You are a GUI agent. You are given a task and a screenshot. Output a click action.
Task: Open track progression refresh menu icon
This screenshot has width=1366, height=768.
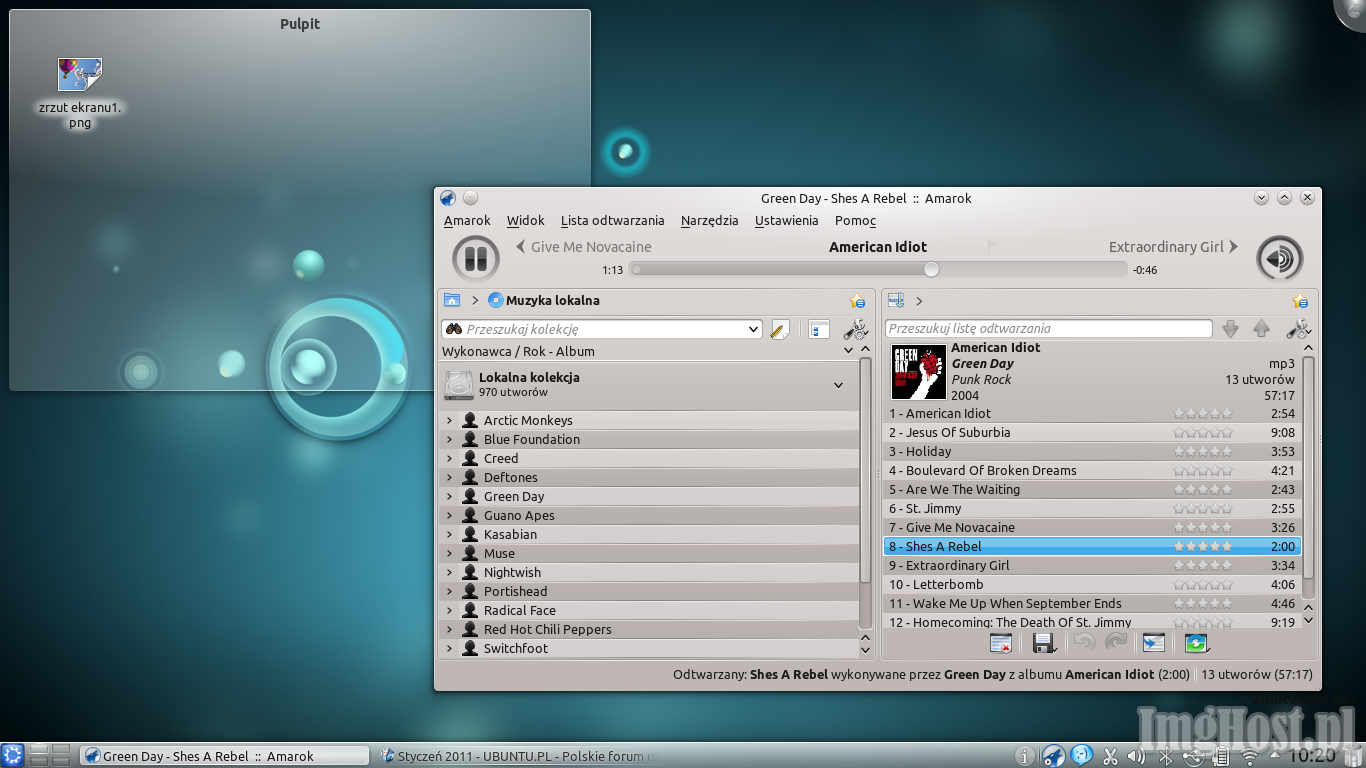click(1197, 643)
